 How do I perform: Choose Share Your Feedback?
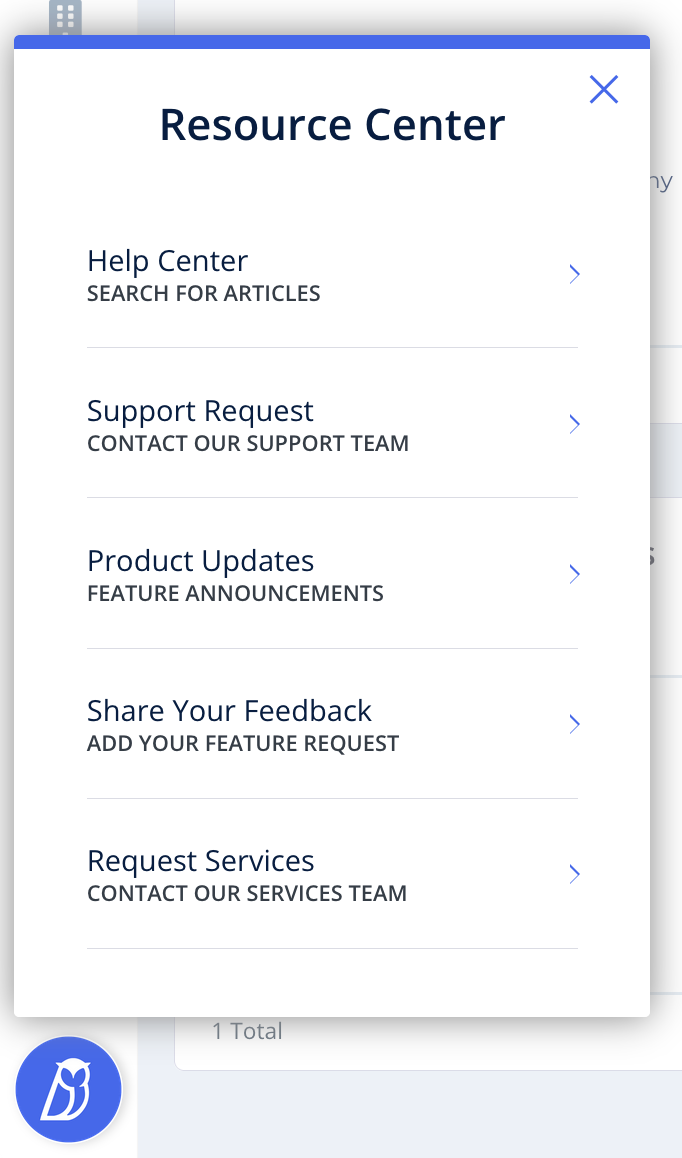pos(229,711)
